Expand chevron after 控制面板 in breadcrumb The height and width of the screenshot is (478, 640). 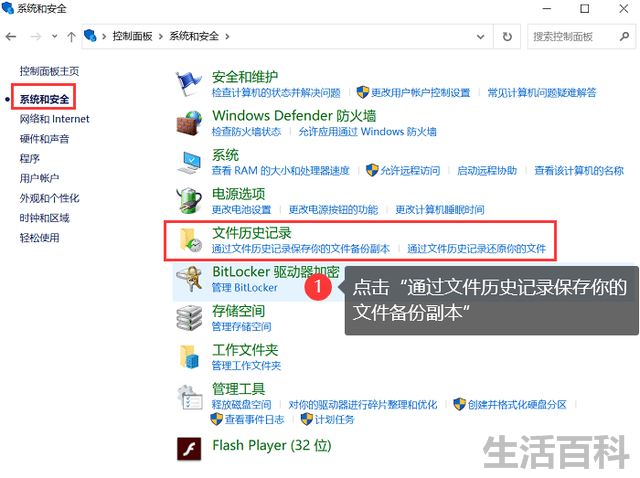[x=161, y=37]
